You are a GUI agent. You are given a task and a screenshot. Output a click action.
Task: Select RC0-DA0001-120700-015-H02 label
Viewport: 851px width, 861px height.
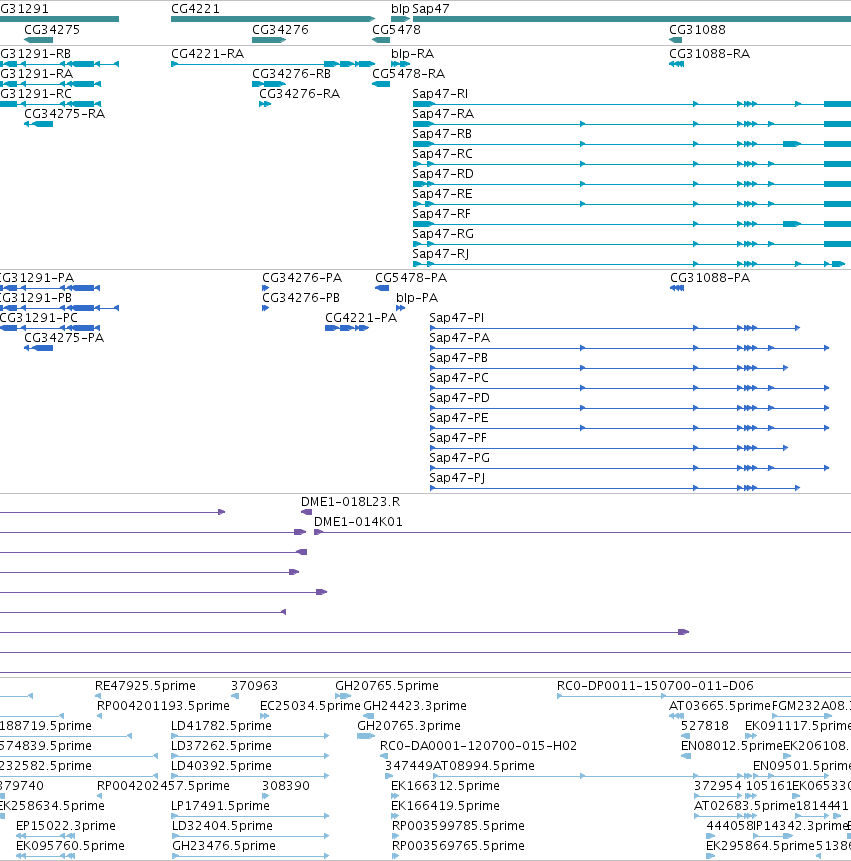[478, 746]
